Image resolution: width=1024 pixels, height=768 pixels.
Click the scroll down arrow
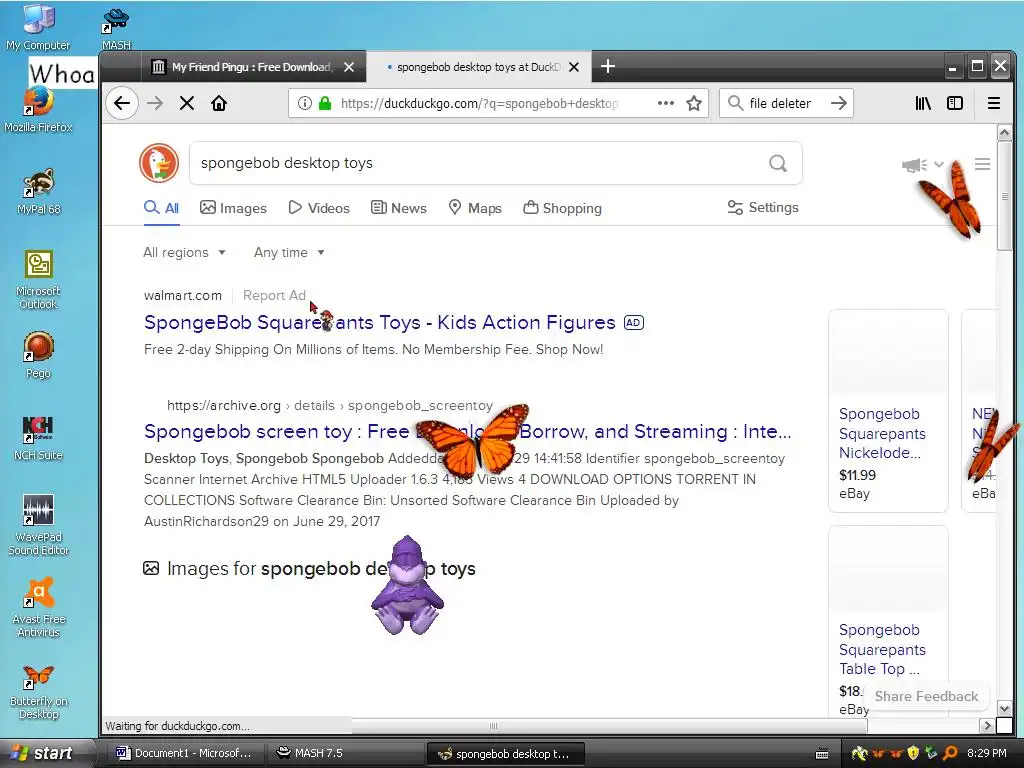1004,709
